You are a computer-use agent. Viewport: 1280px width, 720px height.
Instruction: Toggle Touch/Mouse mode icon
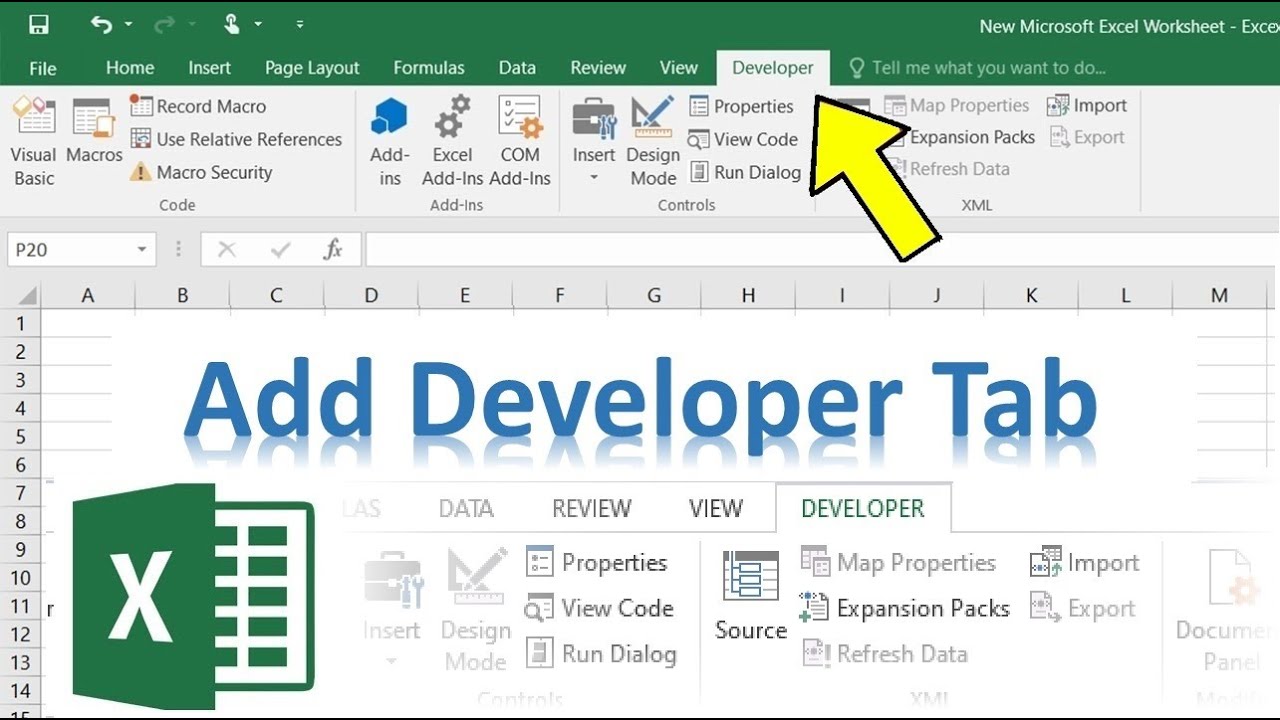click(231, 24)
